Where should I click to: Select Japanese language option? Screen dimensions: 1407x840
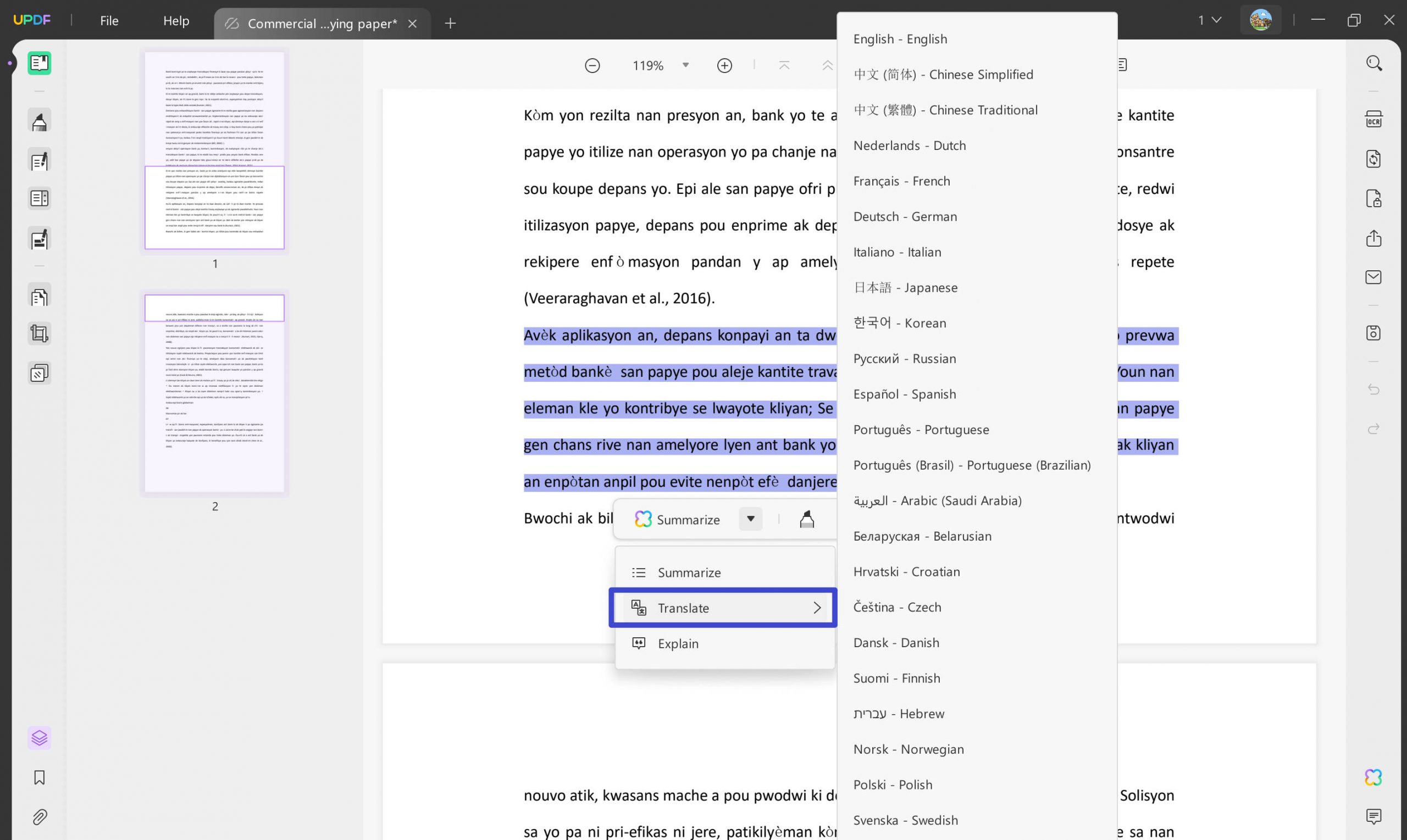coord(977,287)
